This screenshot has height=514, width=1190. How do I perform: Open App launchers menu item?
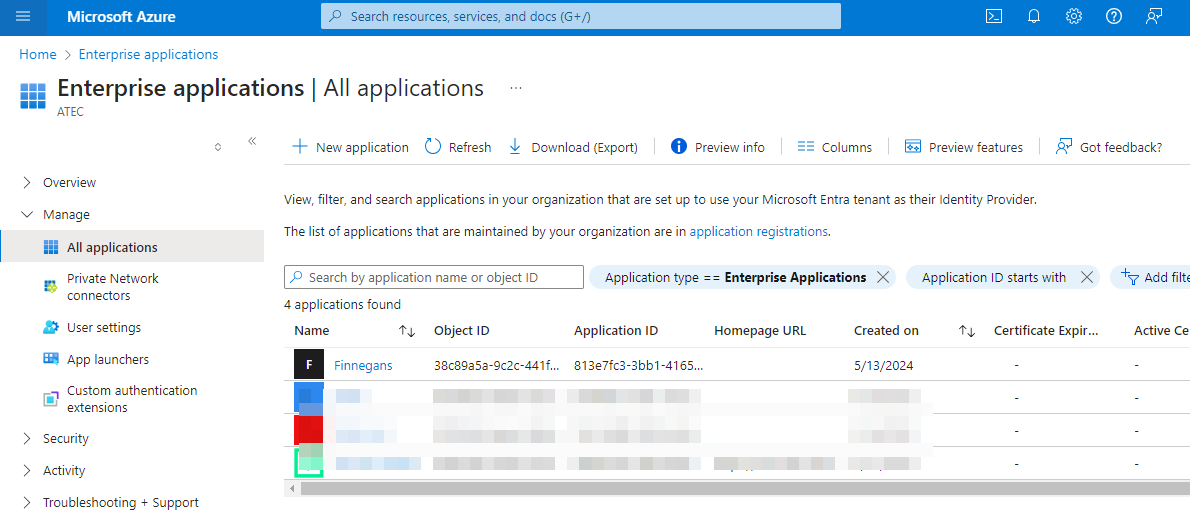(x=108, y=360)
